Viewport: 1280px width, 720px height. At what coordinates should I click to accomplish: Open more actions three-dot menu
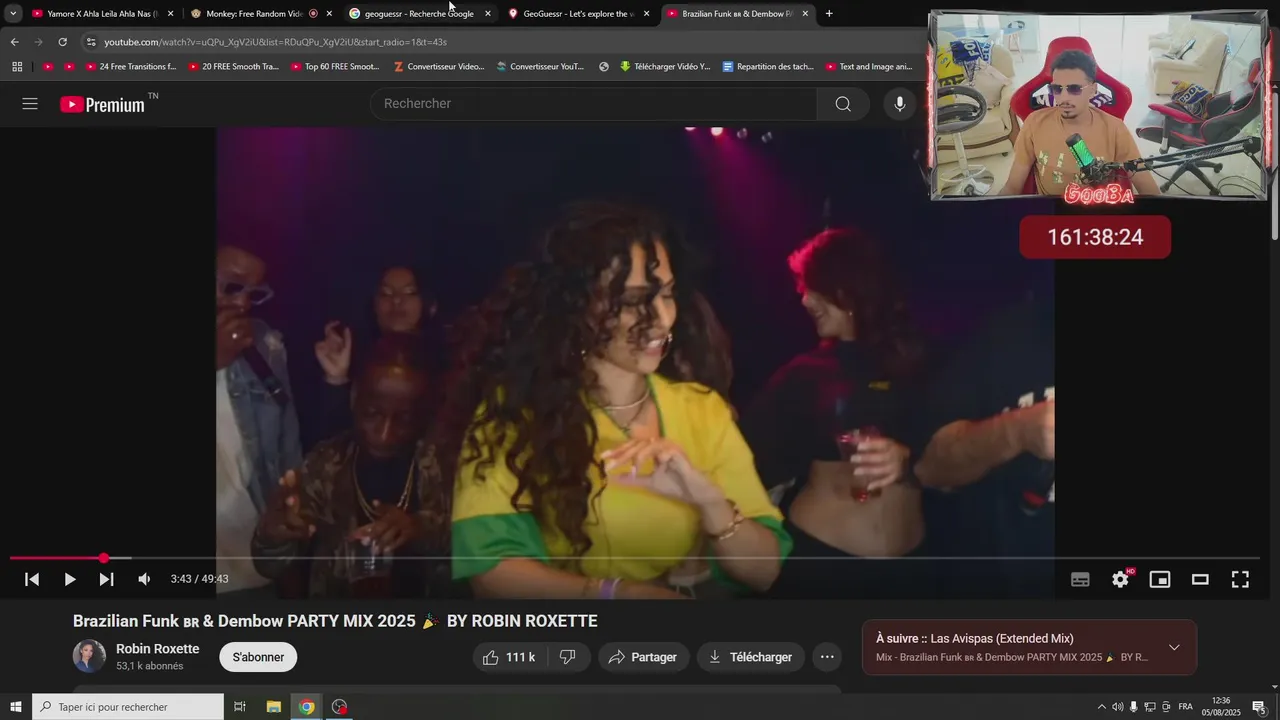click(827, 657)
